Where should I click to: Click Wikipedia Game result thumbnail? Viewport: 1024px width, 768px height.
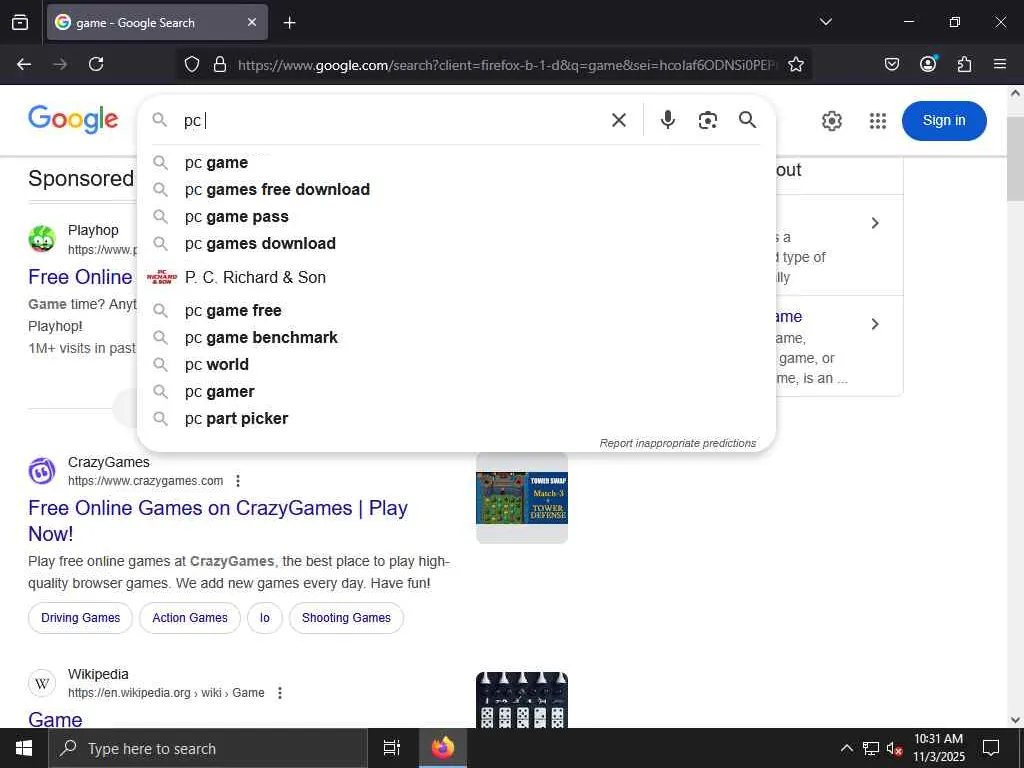522,700
